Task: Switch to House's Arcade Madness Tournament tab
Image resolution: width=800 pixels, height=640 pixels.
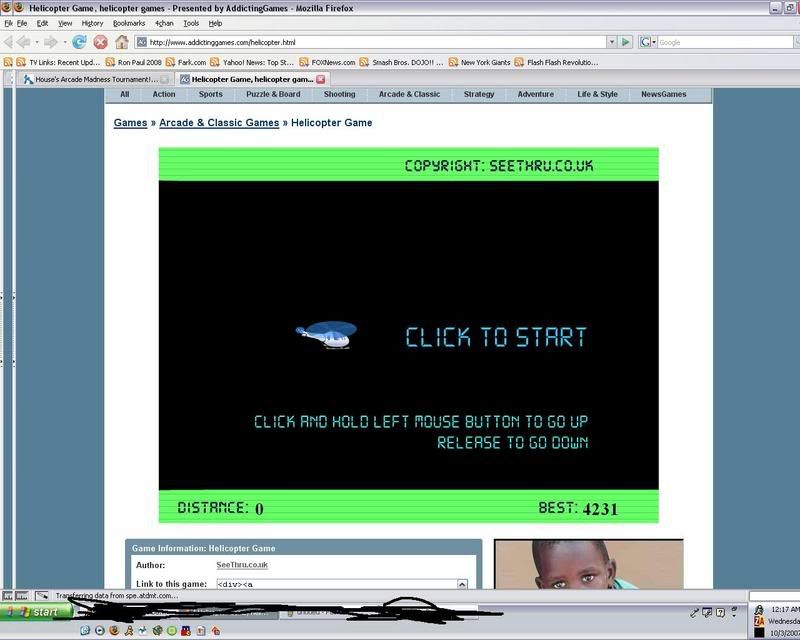Action: coord(90,79)
